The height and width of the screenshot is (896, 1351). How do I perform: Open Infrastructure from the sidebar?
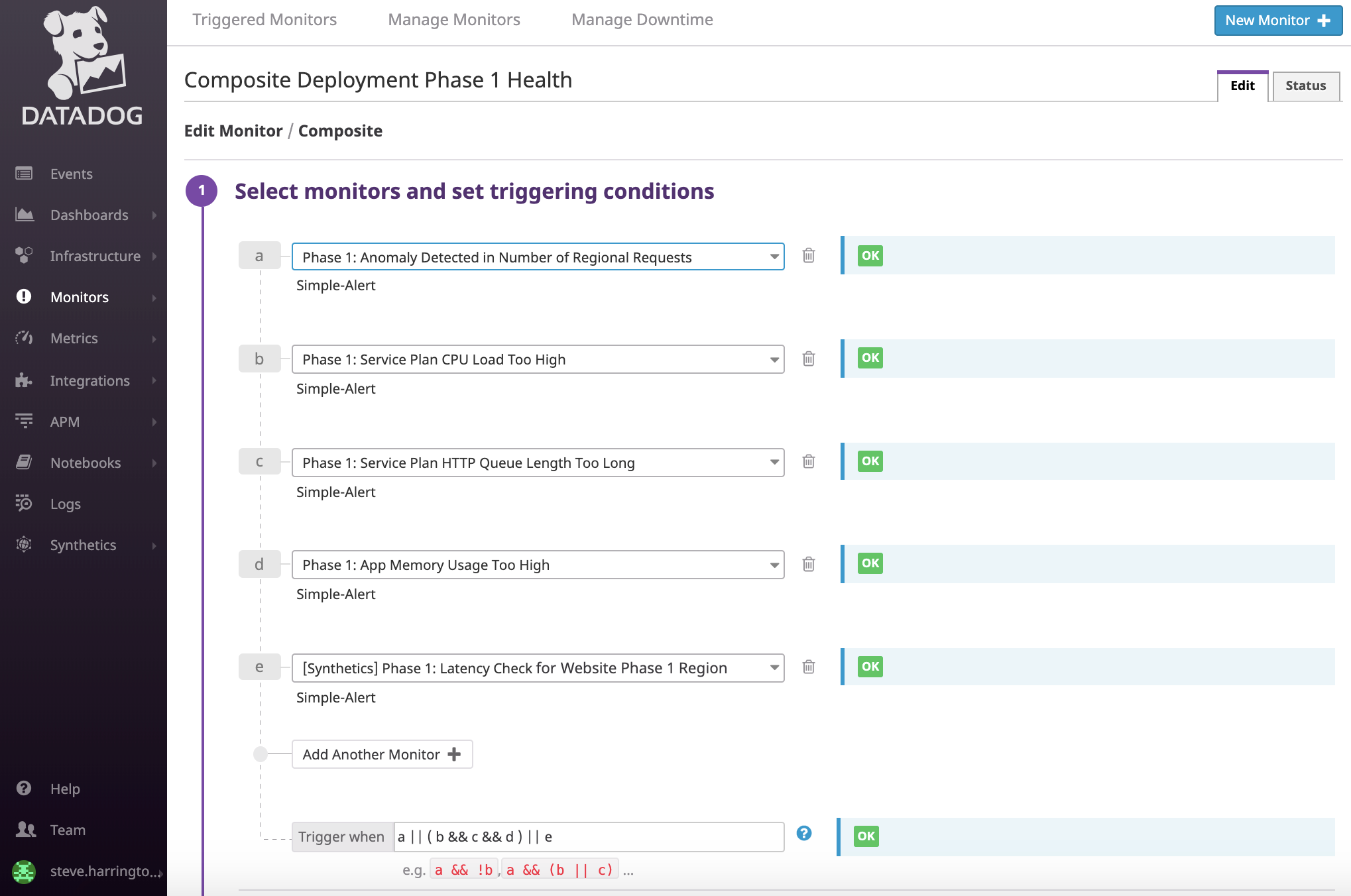(x=23, y=256)
